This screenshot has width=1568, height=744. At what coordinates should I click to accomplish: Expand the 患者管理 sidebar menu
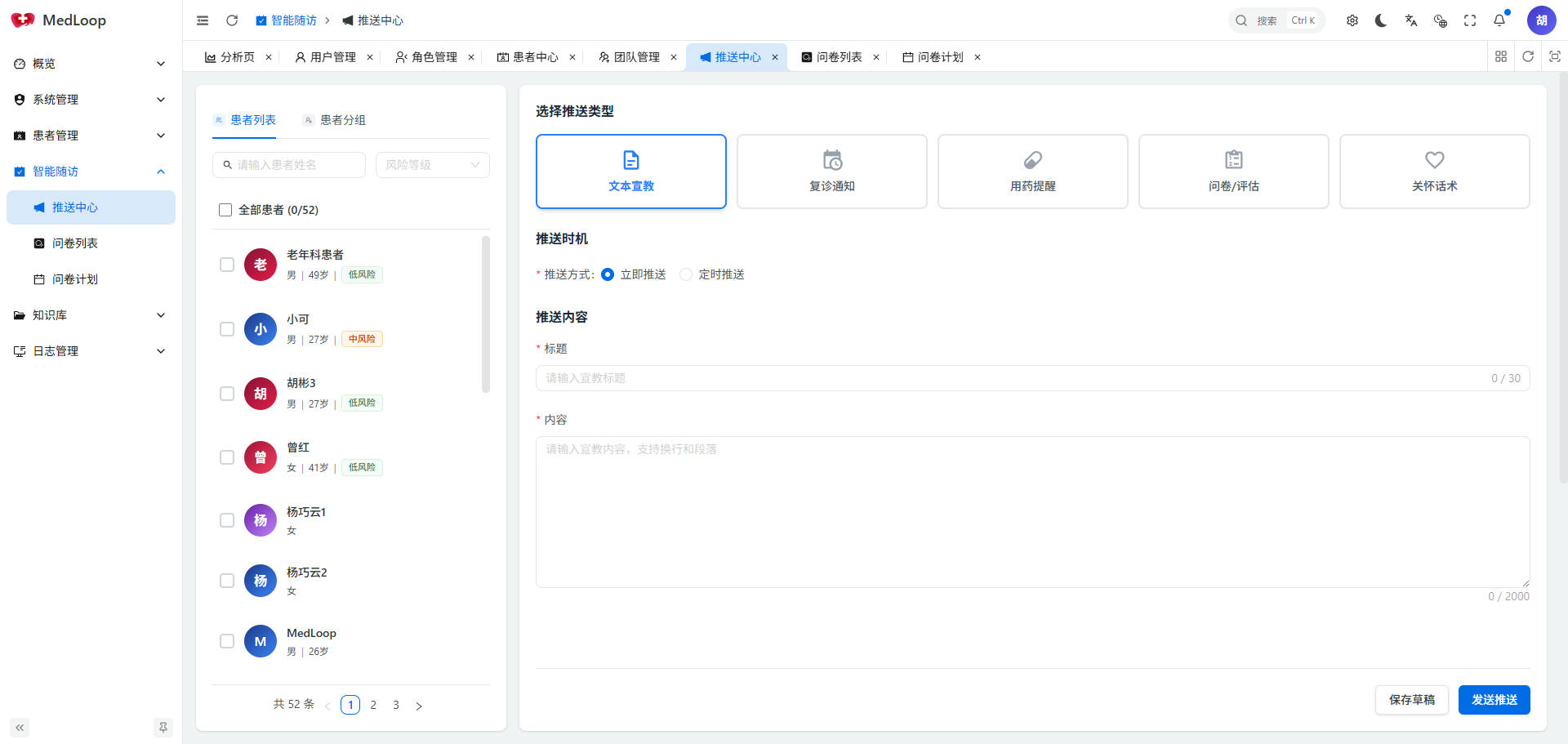pyautogui.click(x=91, y=136)
